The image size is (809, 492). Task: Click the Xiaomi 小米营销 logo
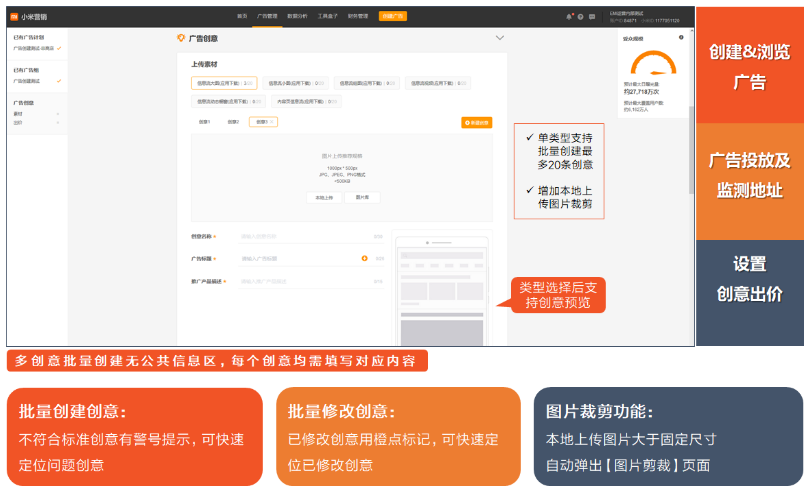click(x=29, y=17)
